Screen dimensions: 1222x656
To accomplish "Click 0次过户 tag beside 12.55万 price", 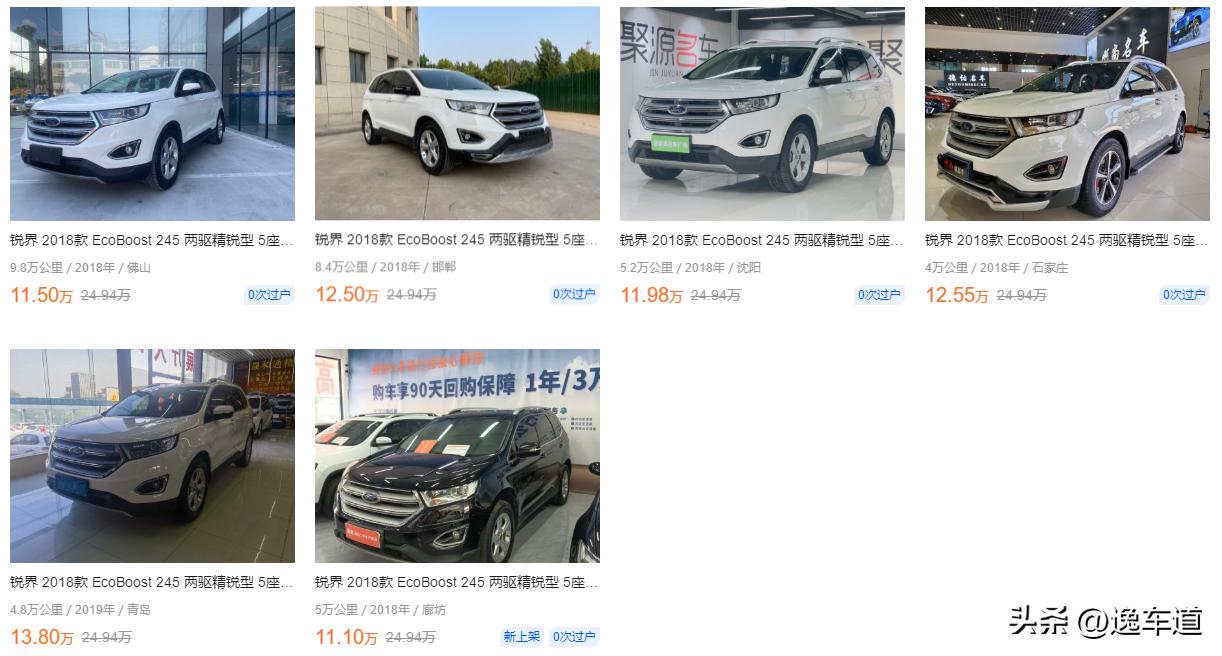I will 1185,295.
